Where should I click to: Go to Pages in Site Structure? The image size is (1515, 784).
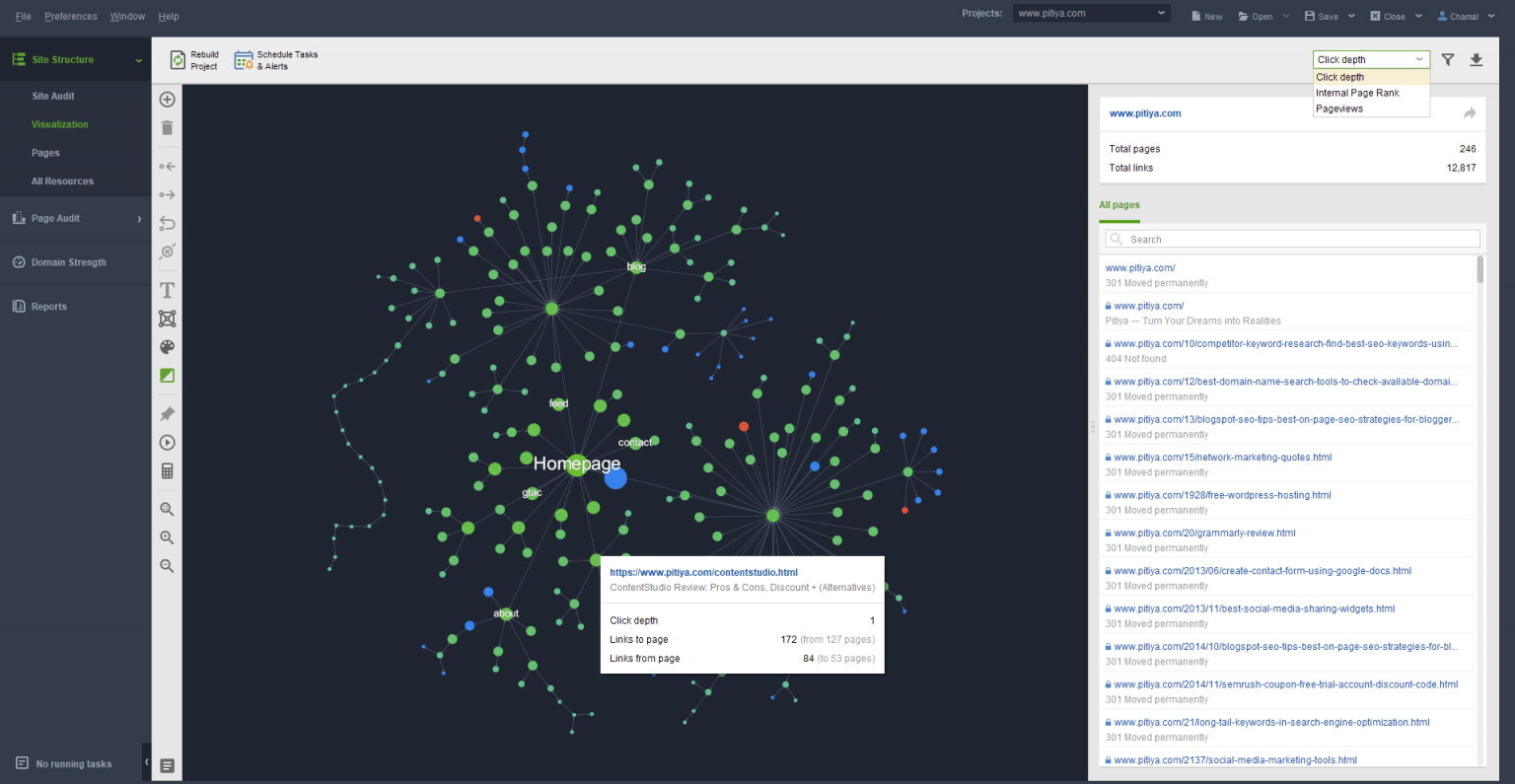[x=45, y=153]
